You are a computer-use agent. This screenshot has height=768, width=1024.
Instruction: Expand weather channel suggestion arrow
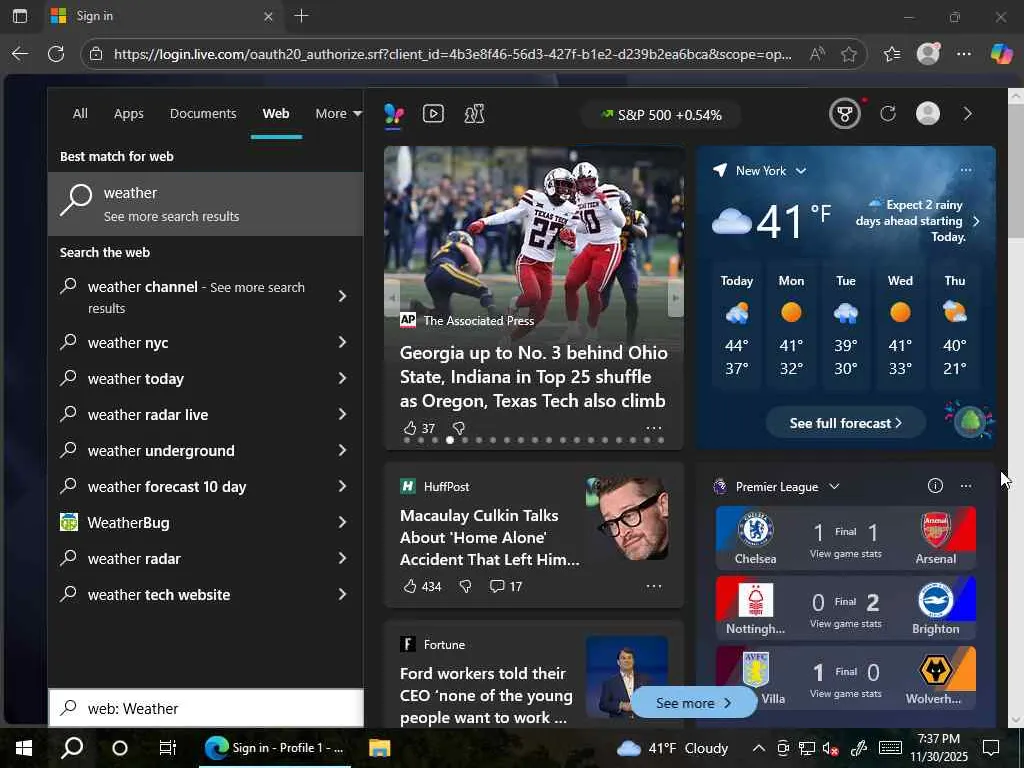pyautogui.click(x=342, y=296)
